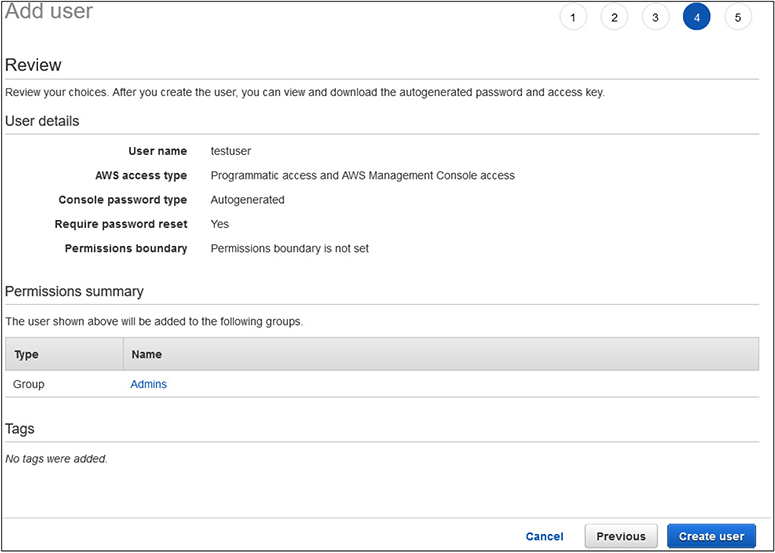Screen dimensions: 775x553
Task: Cancel the add user wizard
Action: [544, 536]
